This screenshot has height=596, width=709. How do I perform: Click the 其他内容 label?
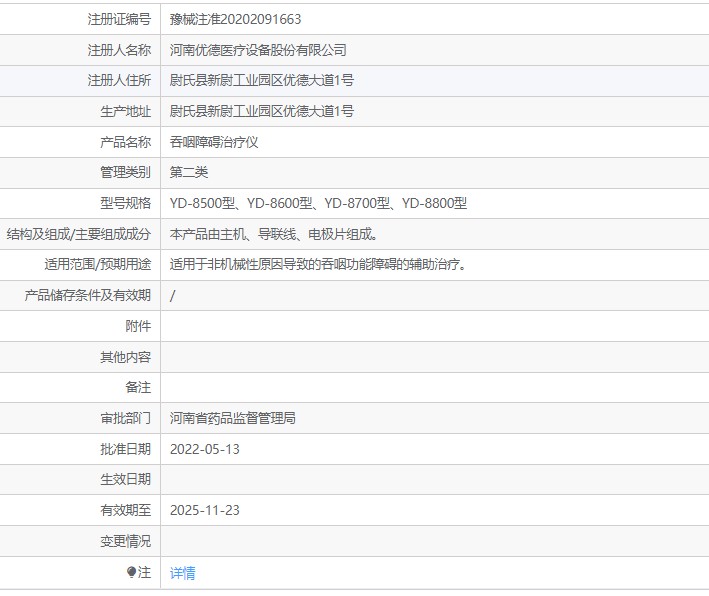pyautogui.click(x=126, y=357)
